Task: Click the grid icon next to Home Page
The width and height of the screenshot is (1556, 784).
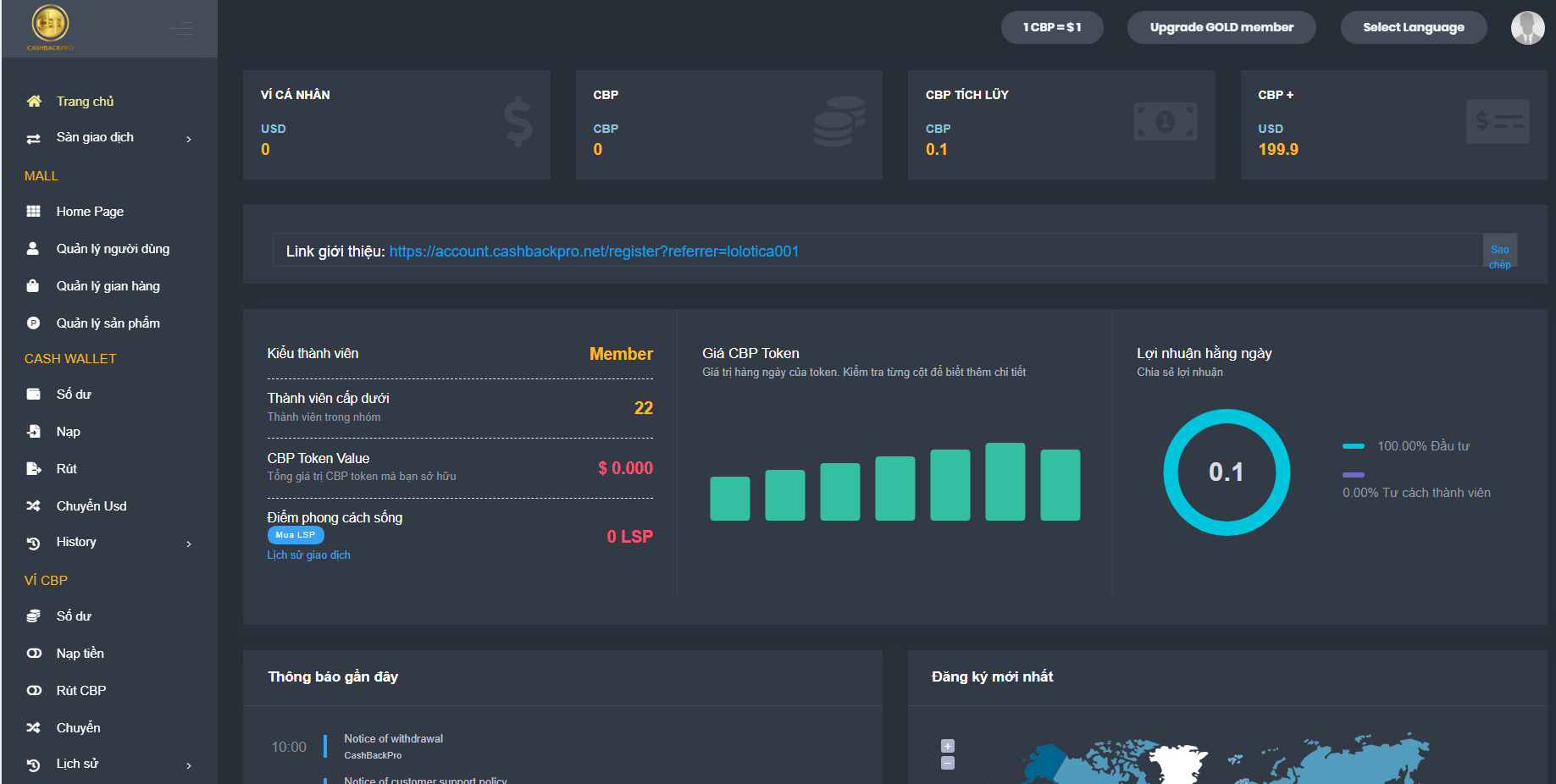Action: [x=34, y=212]
